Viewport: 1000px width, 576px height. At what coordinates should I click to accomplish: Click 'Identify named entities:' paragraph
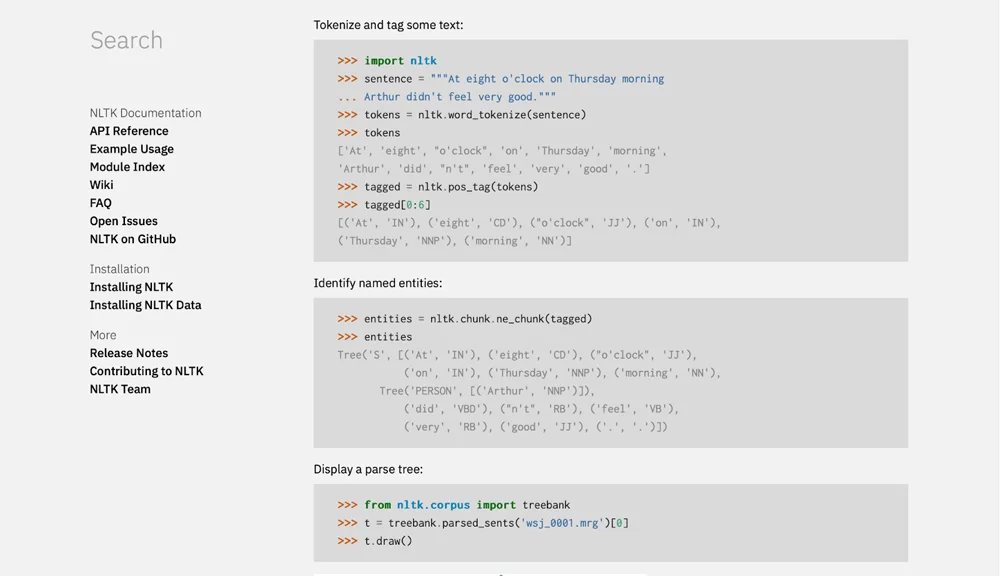(x=378, y=283)
